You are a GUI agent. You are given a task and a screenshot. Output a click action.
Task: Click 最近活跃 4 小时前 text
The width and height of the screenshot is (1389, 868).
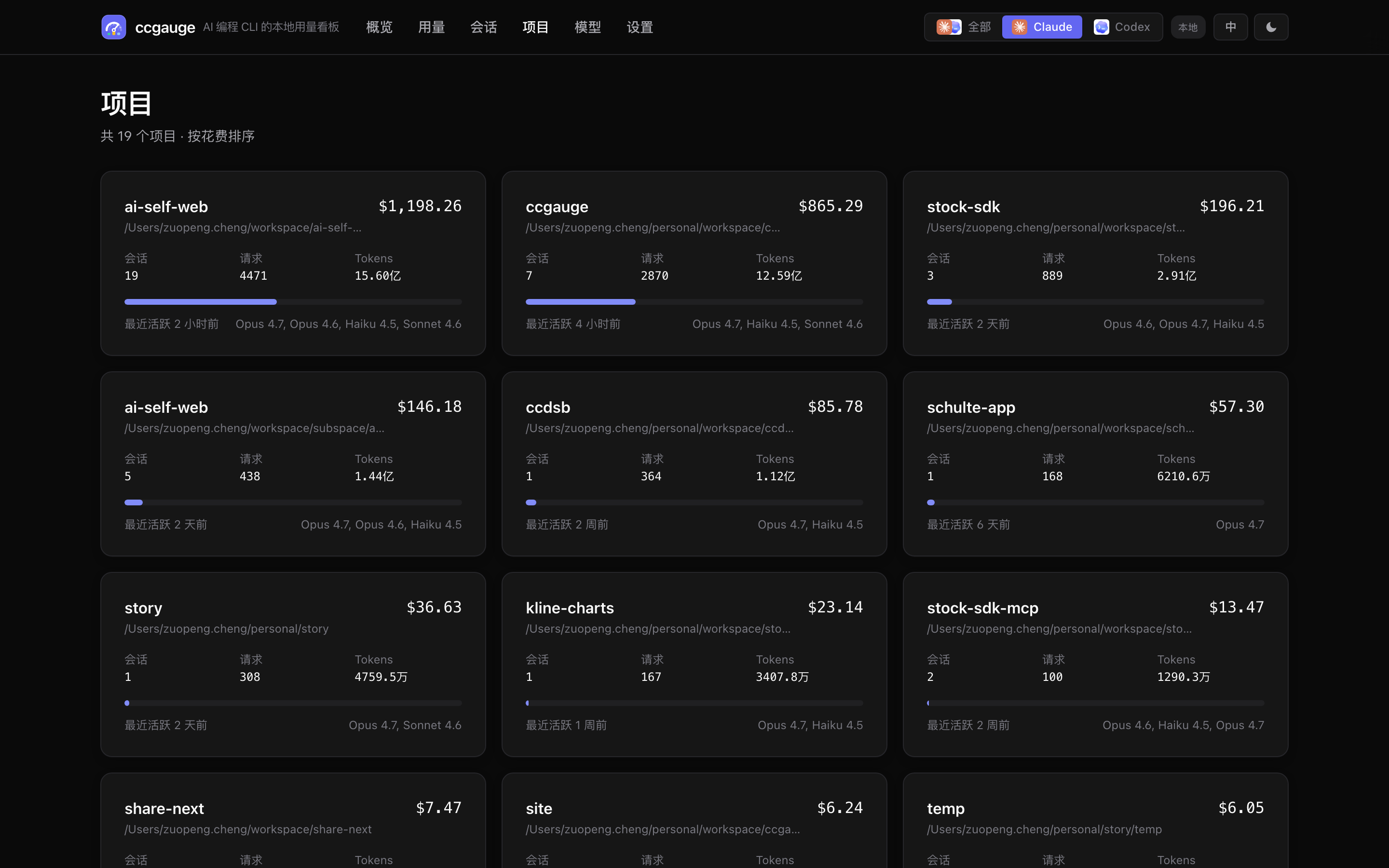click(573, 324)
